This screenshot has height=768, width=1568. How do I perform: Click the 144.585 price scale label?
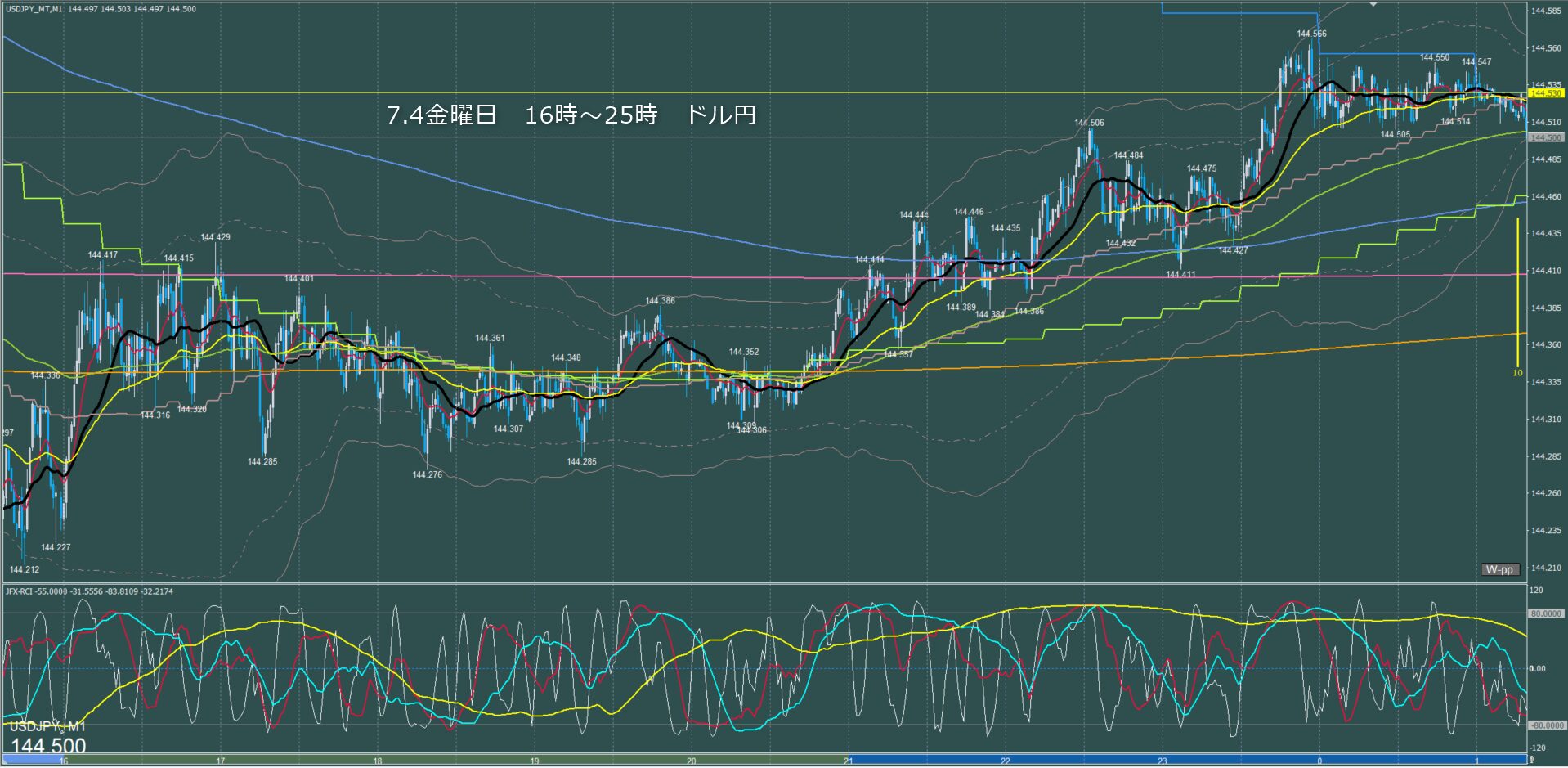[1546, 11]
